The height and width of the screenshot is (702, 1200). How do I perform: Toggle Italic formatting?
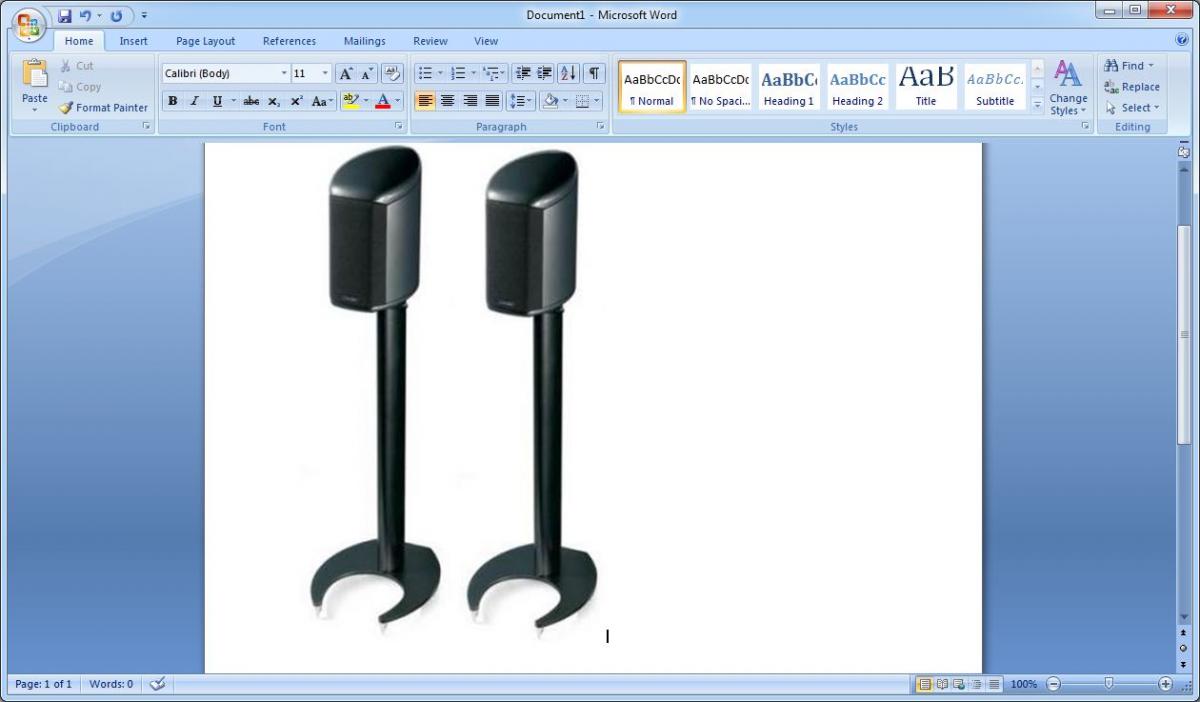click(x=194, y=101)
